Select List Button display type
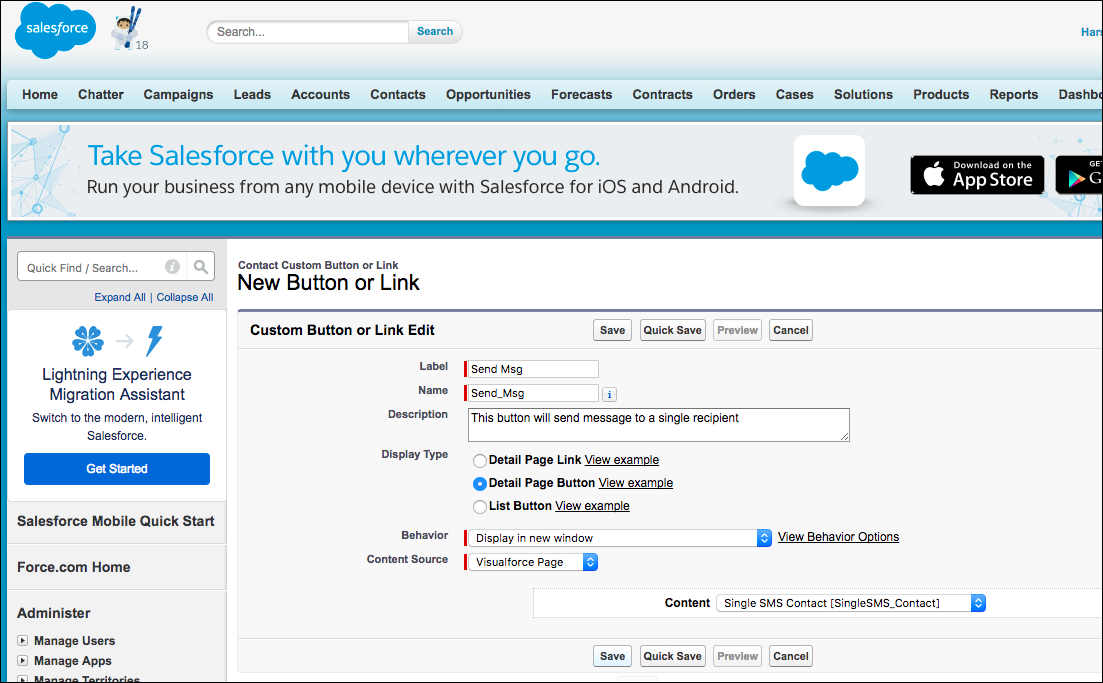The height and width of the screenshot is (683, 1103). click(x=480, y=506)
